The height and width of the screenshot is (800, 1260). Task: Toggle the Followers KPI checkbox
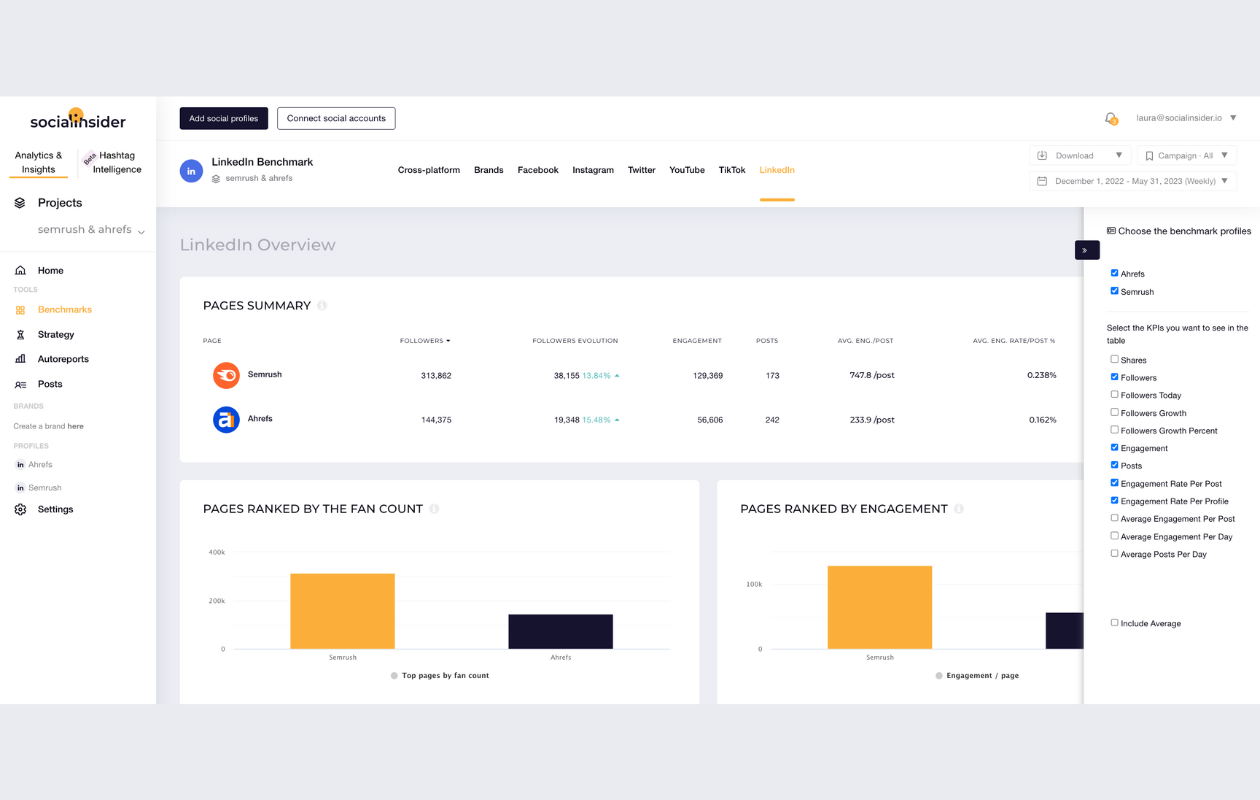point(1114,377)
